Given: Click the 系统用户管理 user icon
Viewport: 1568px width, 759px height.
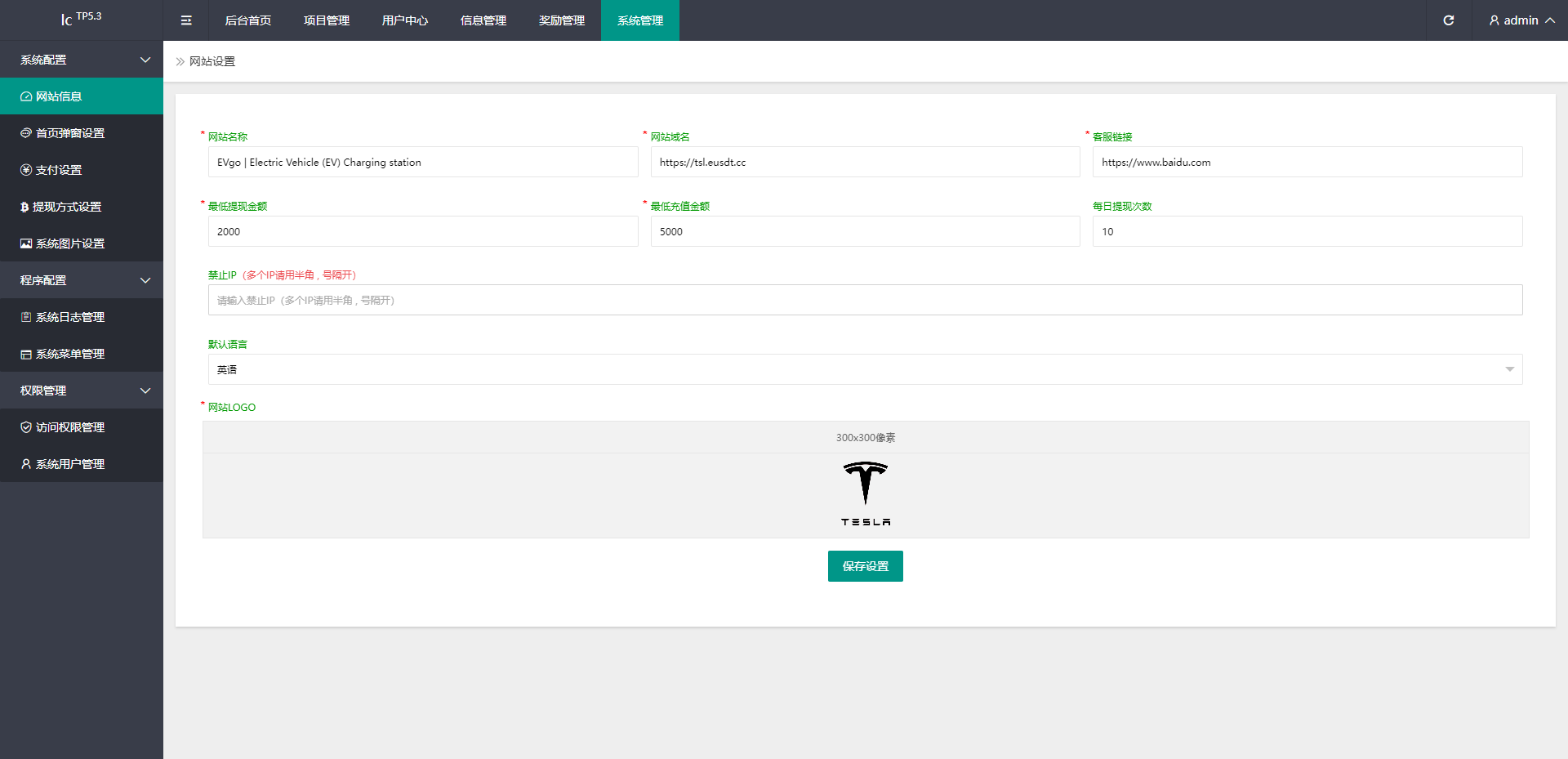Looking at the screenshot, I should 26,464.
